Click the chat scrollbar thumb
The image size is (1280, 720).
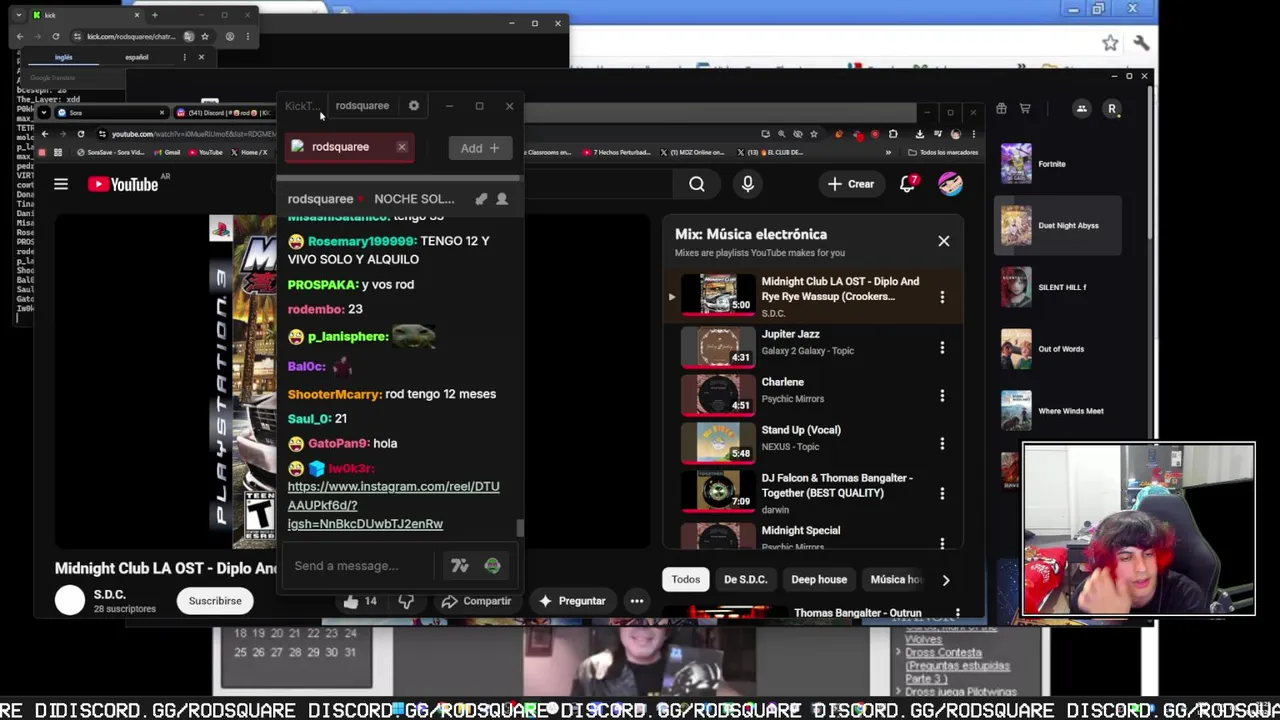pyautogui.click(x=519, y=527)
